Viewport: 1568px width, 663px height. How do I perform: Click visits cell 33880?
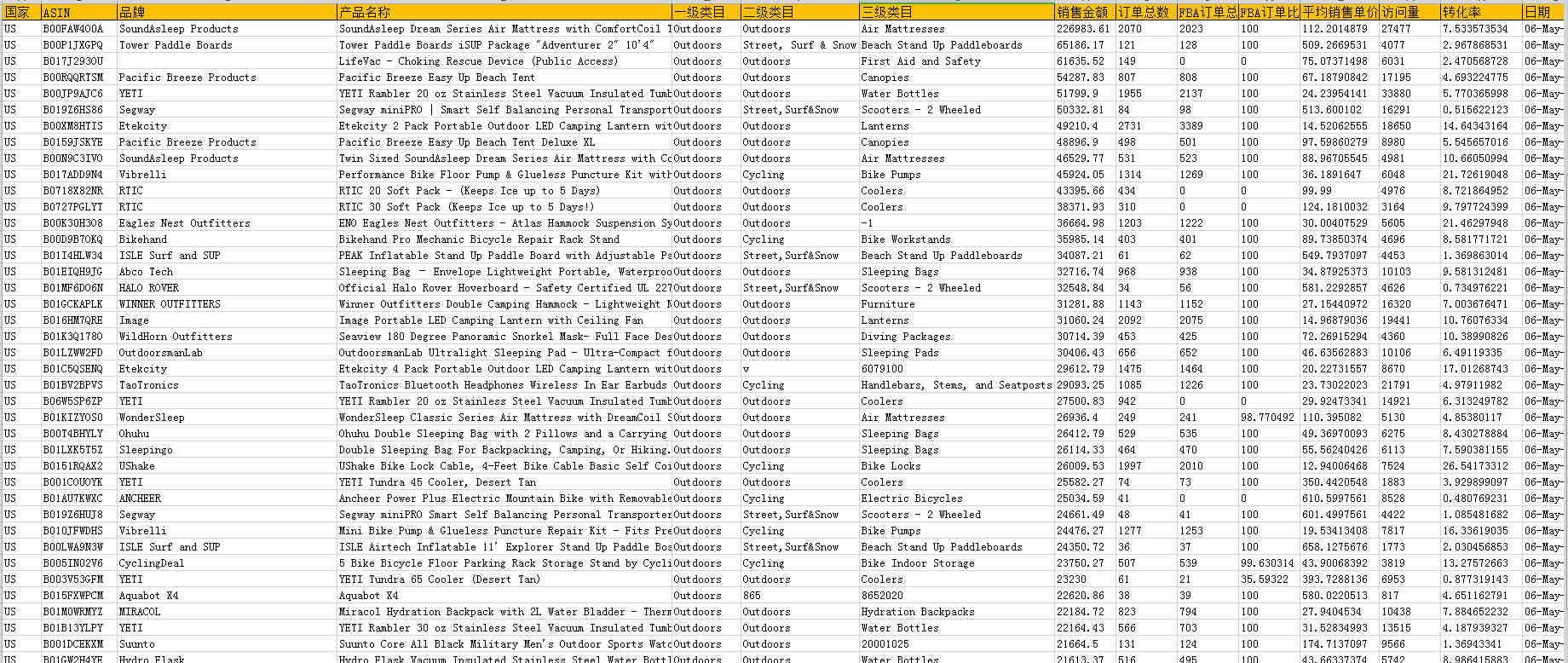coord(1409,94)
